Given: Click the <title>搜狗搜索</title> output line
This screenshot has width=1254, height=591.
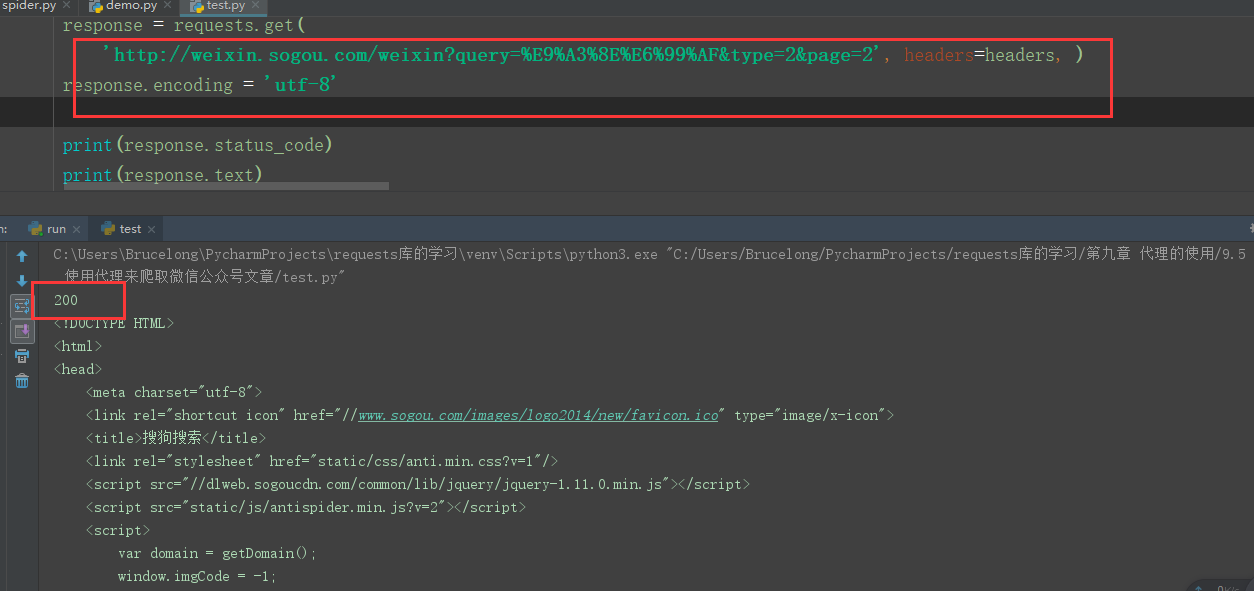Looking at the screenshot, I should (176, 438).
